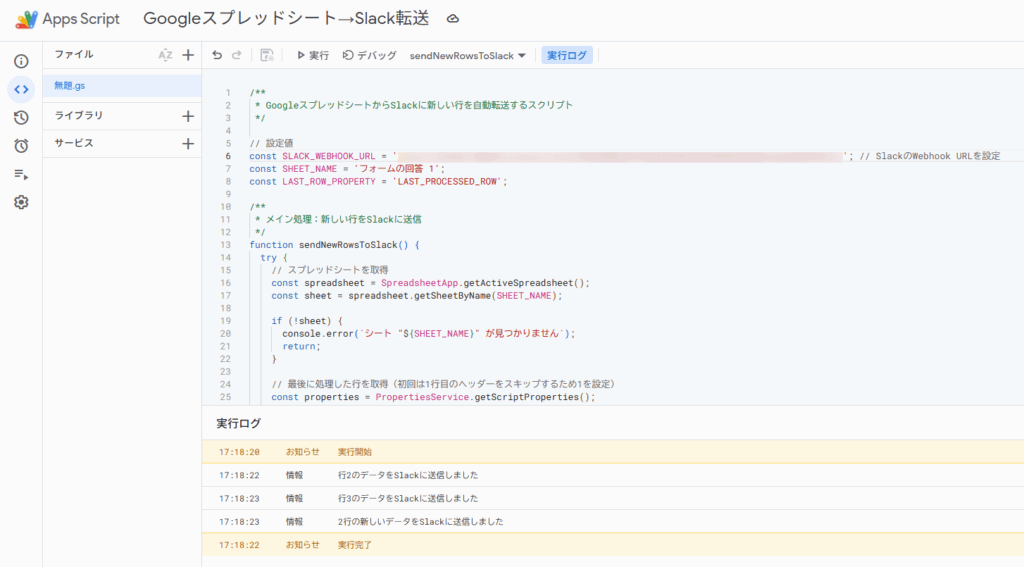Open the sendNewRowsToSlack function dropdown
This screenshot has height=567, width=1024.
tap(468, 56)
